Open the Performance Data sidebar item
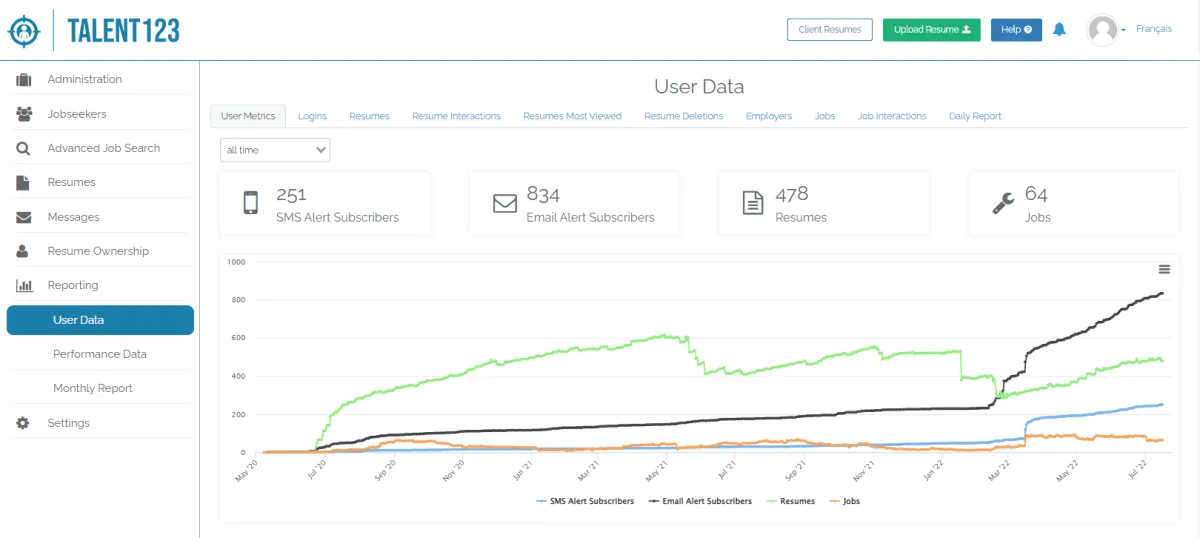This screenshot has width=1200, height=538. 100,354
